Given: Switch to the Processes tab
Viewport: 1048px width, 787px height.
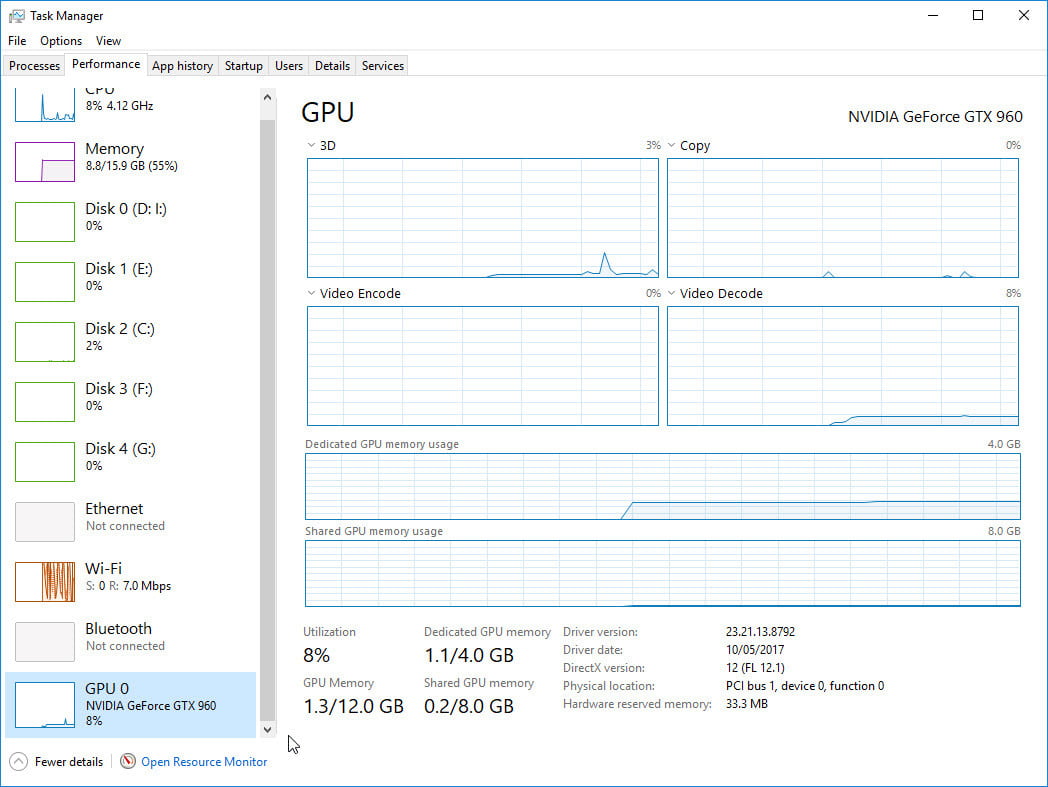Looking at the screenshot, I should [35, 66].
